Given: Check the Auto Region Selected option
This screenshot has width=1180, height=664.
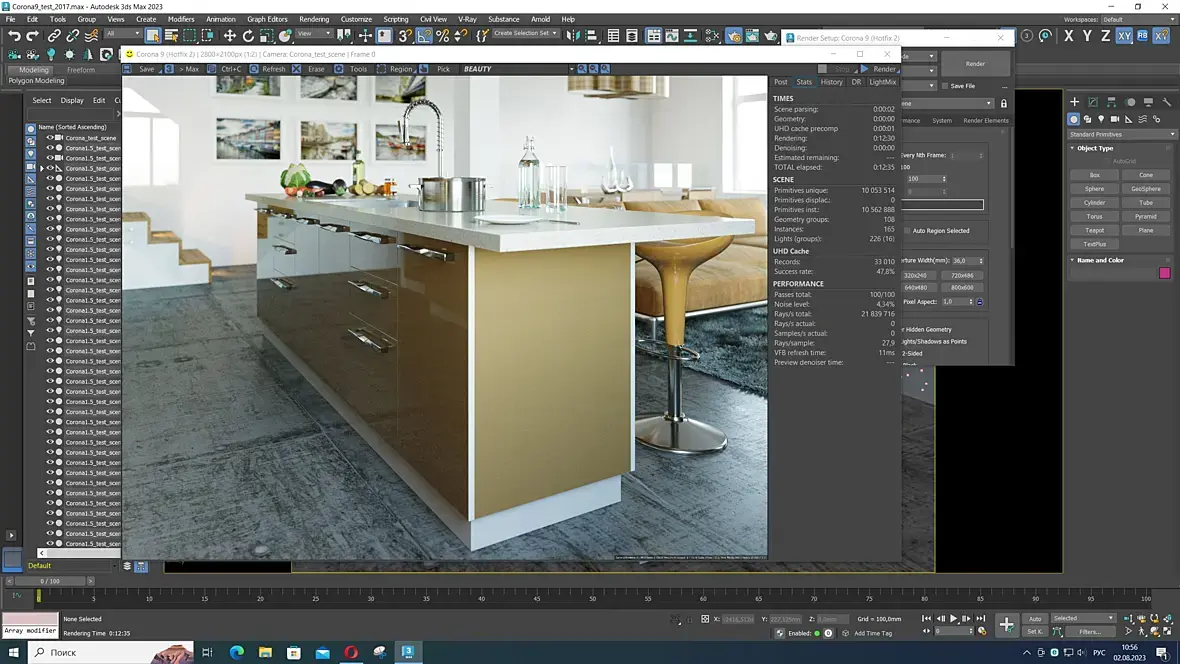Looking at the screenshot, I should click(x=907, y=231).
